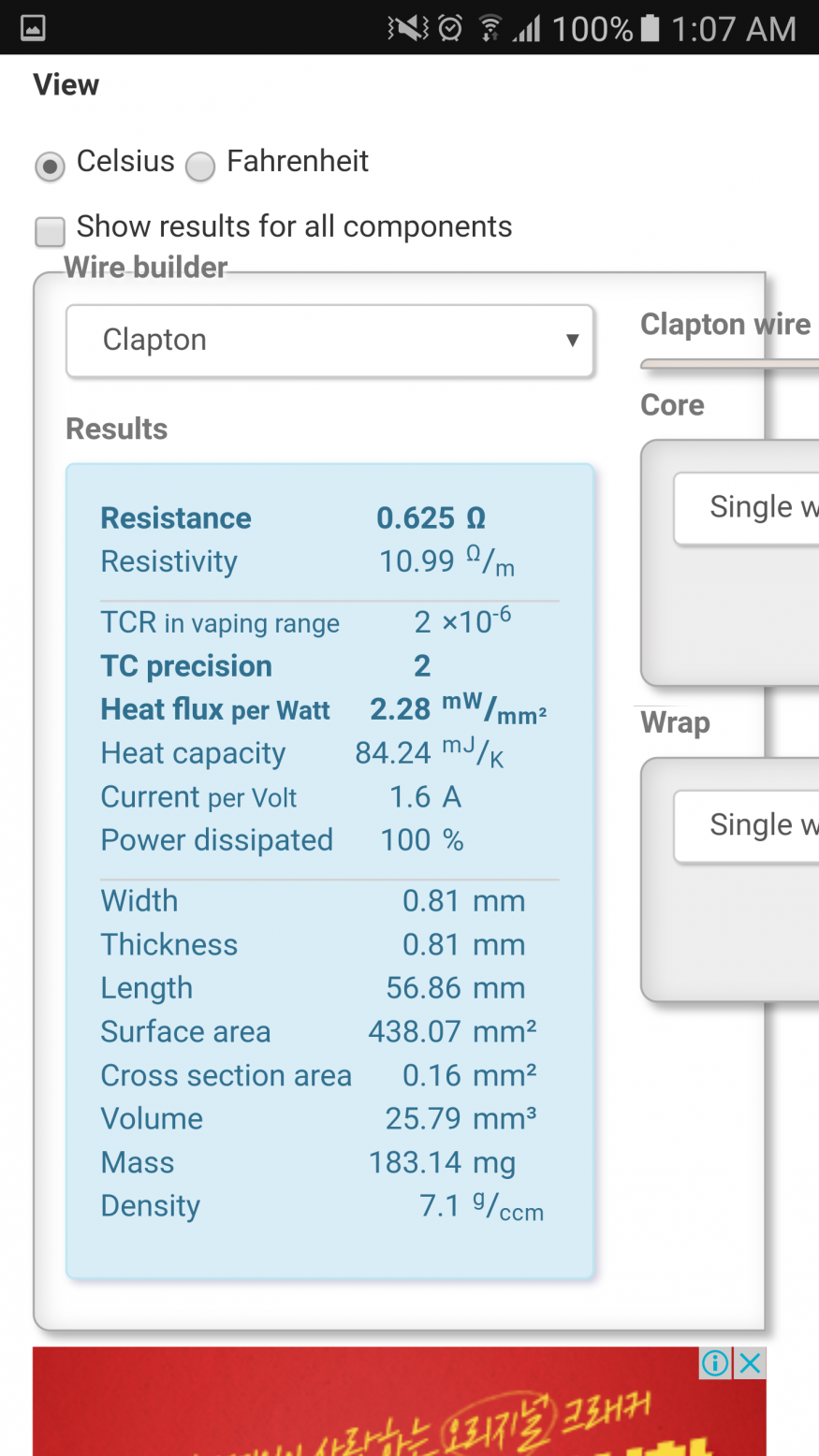Open the Clapton wire type dropdown

(x=329, y=341)
